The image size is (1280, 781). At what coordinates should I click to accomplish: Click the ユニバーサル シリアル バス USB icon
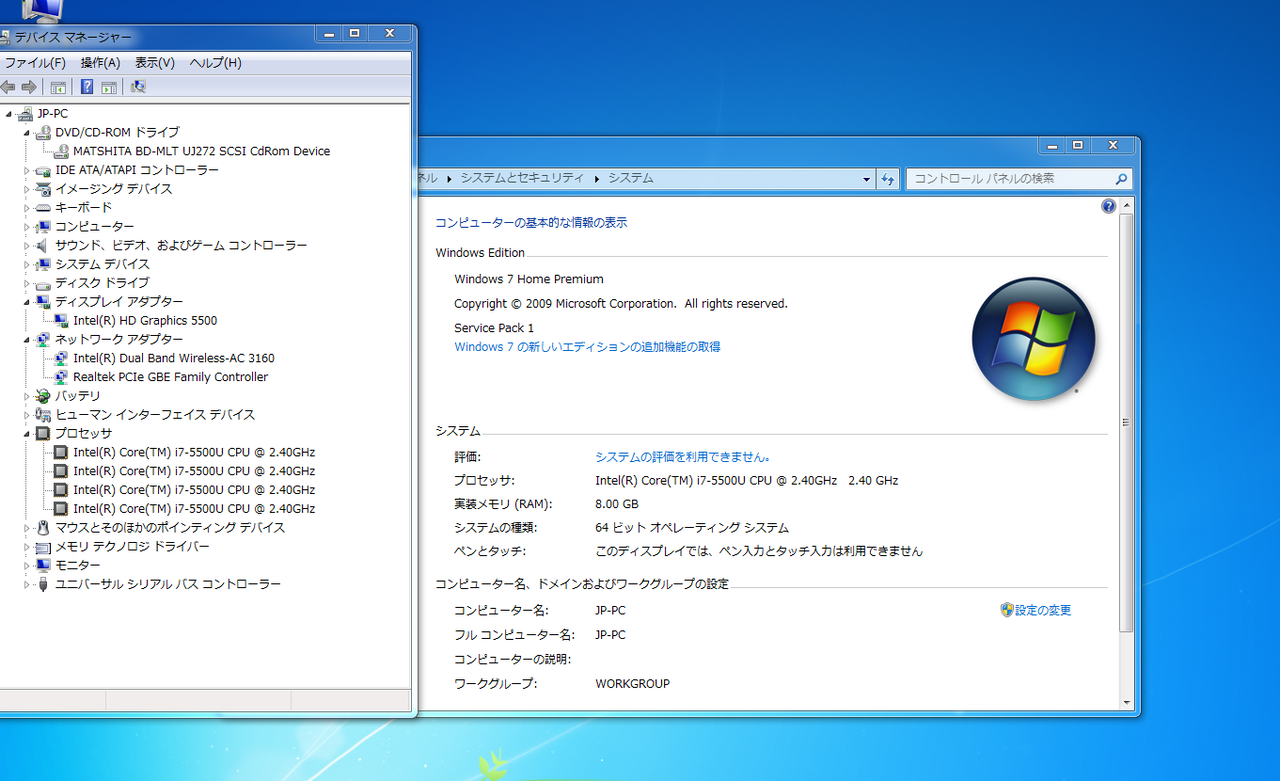(x=43, y=584)
